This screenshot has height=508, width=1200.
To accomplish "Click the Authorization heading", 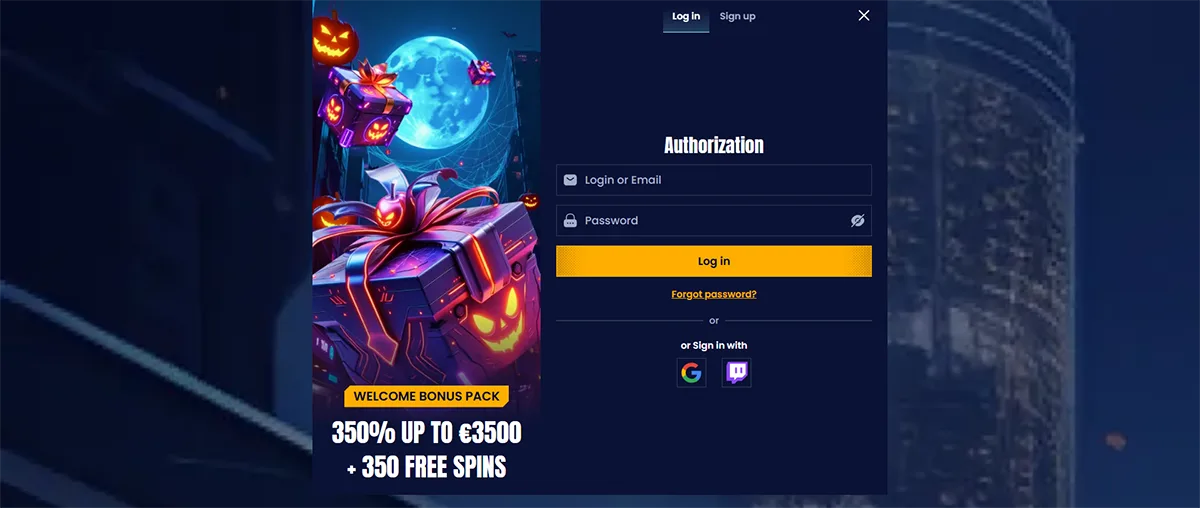I will click(714, 145).
